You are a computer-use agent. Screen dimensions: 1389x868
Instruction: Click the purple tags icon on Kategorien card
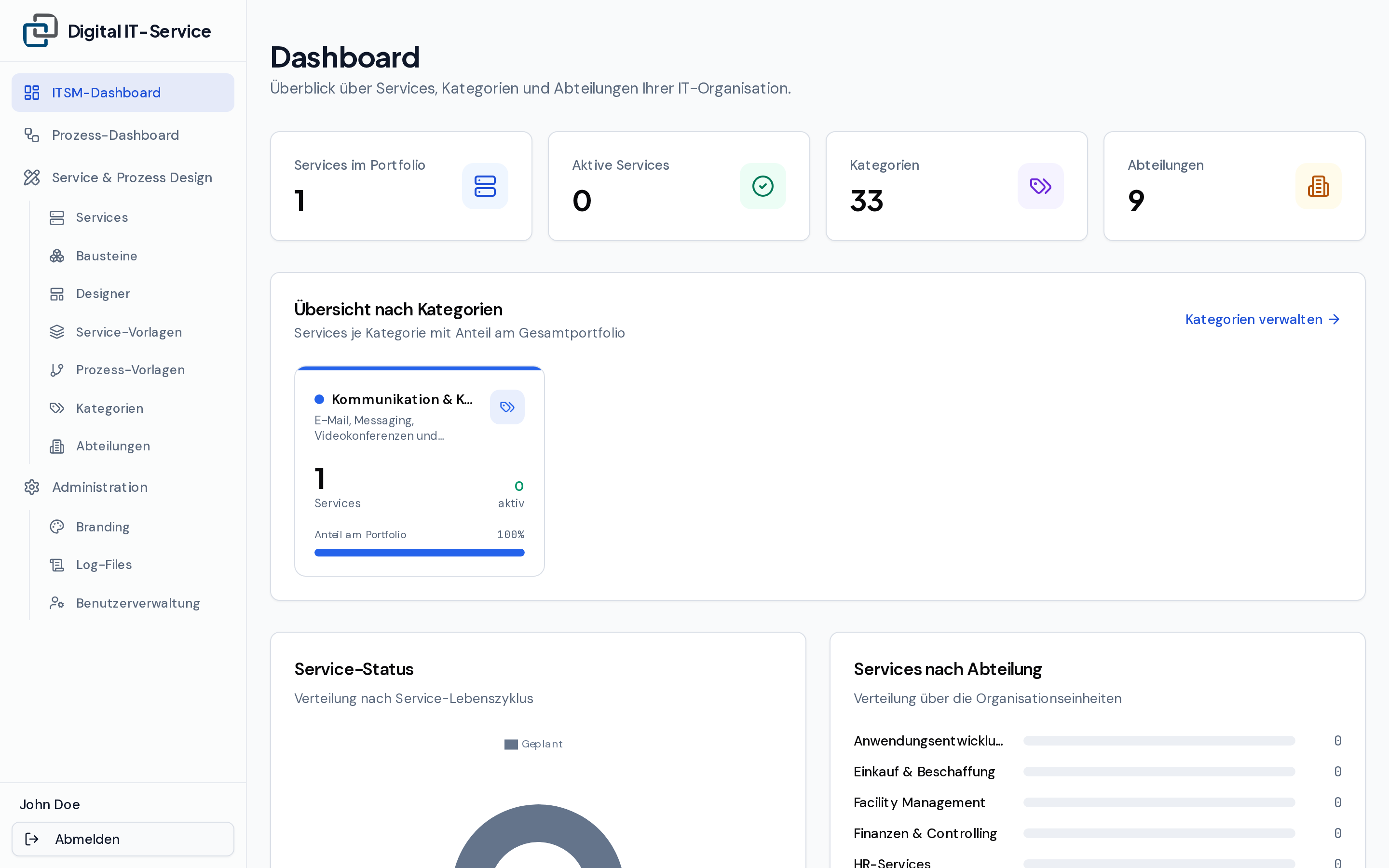[1041, 186]
